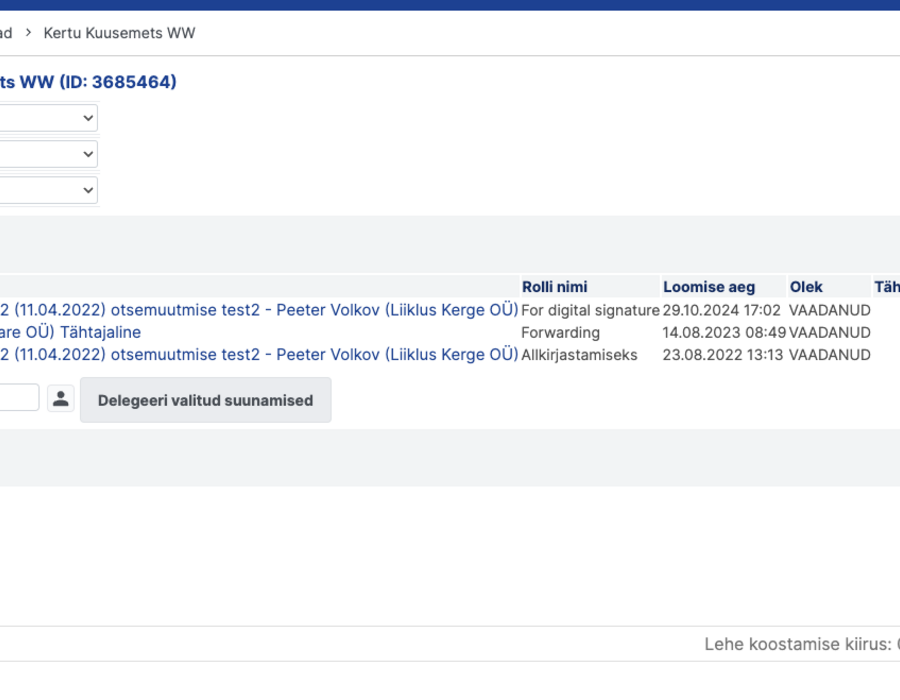
Task: Click the Rolli nimi column header
Action: click(x=554, y=287)
